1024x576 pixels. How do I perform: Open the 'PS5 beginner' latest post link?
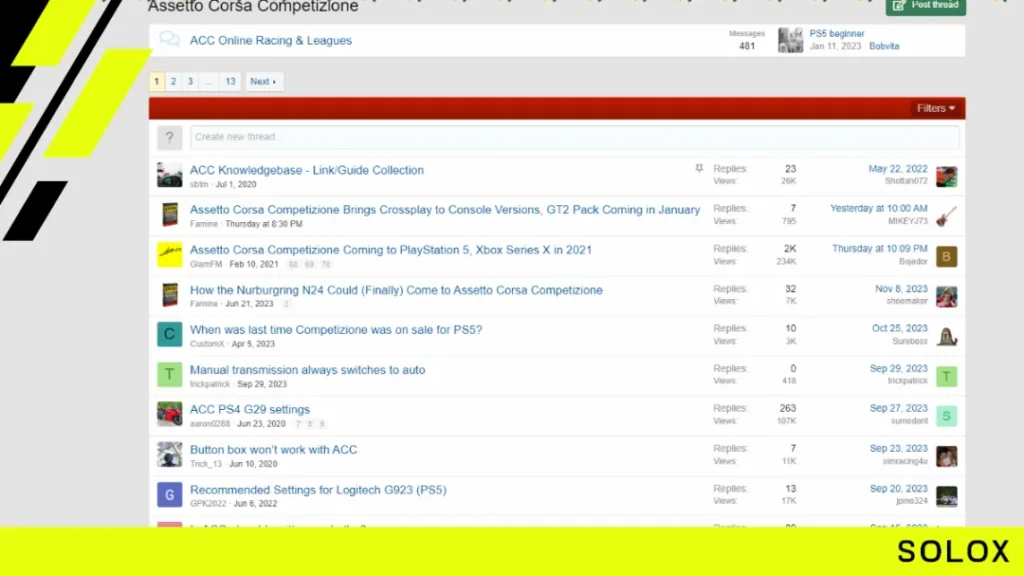[x=837, y=33]
